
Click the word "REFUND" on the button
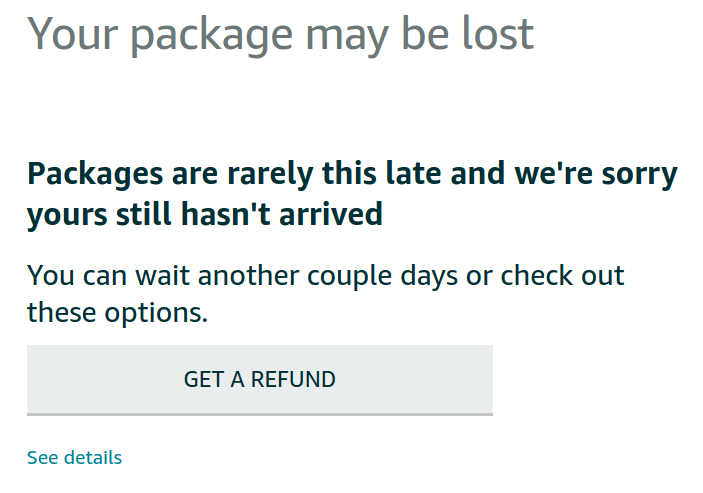293,380
